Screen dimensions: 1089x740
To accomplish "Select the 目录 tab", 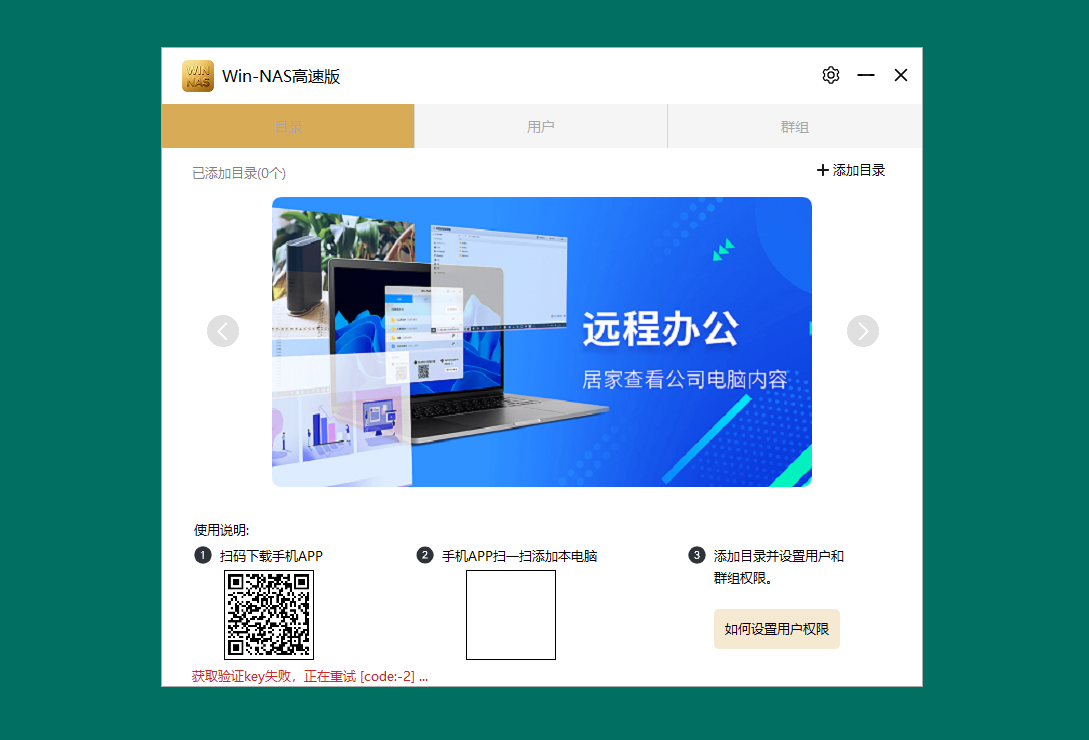I will coord(287,126).
